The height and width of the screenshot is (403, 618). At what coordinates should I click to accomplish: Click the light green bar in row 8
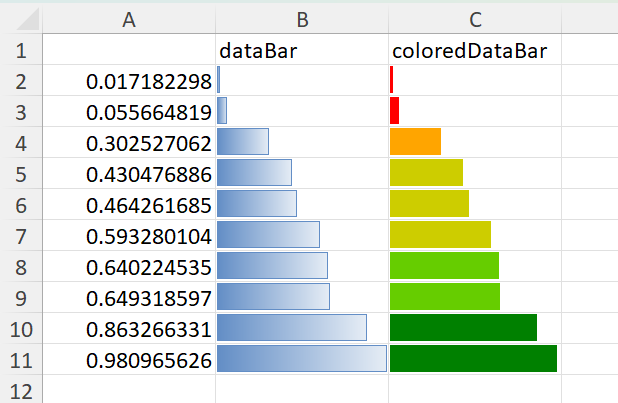pos(445,265)
